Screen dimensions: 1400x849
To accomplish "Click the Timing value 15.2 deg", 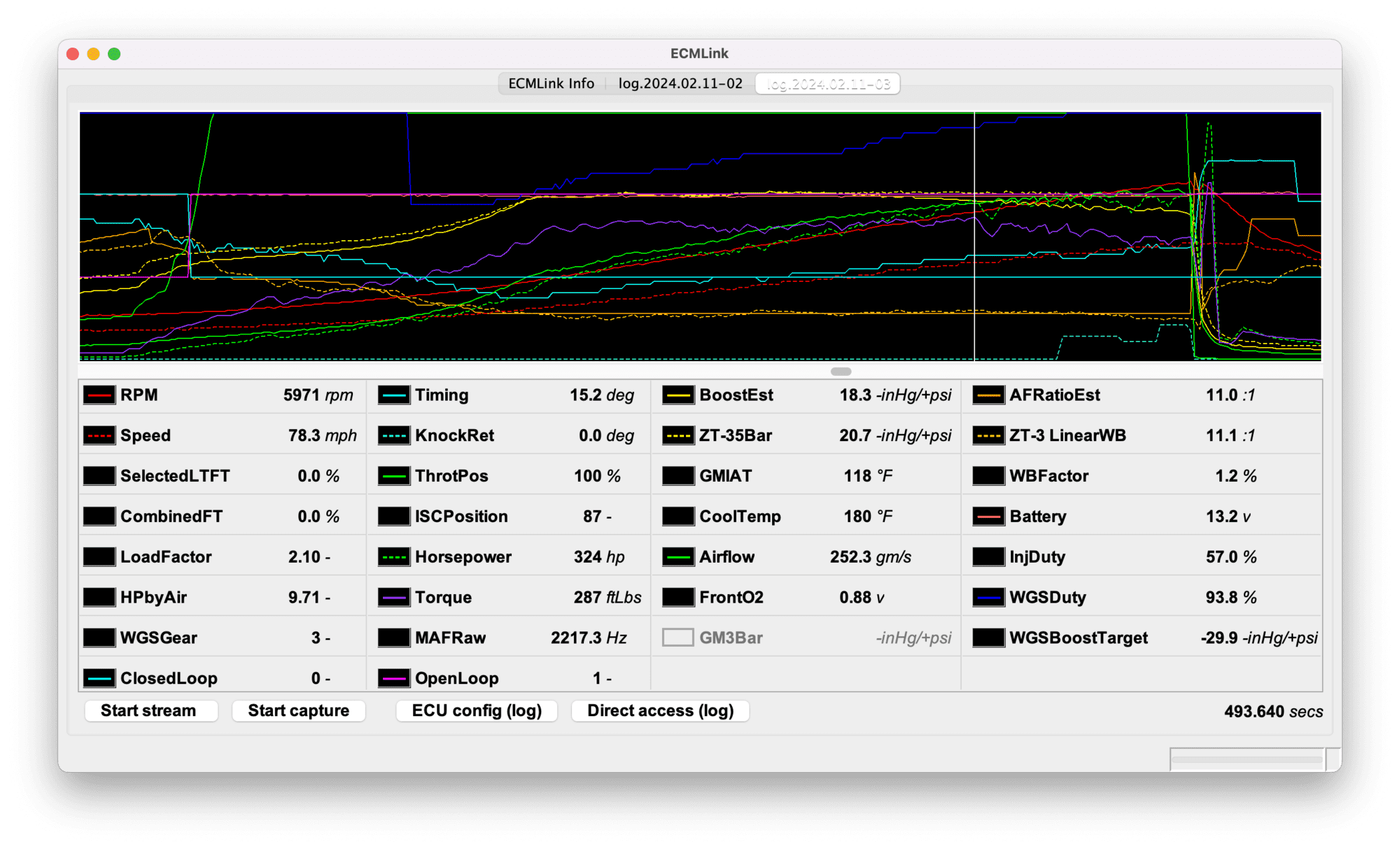I will pyautogui.click(x=602, y=395).
